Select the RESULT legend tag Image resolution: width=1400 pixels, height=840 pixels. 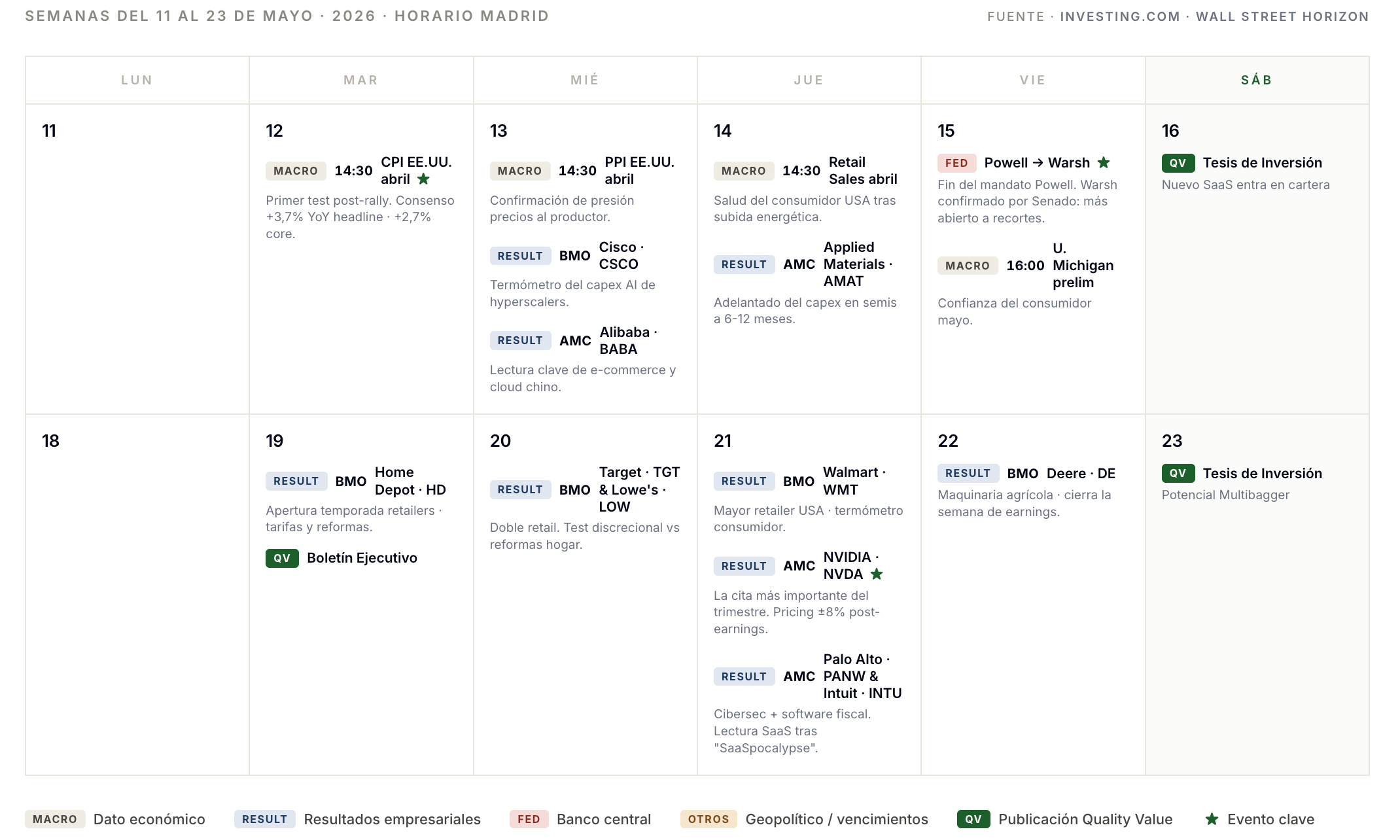click(264, 819)
